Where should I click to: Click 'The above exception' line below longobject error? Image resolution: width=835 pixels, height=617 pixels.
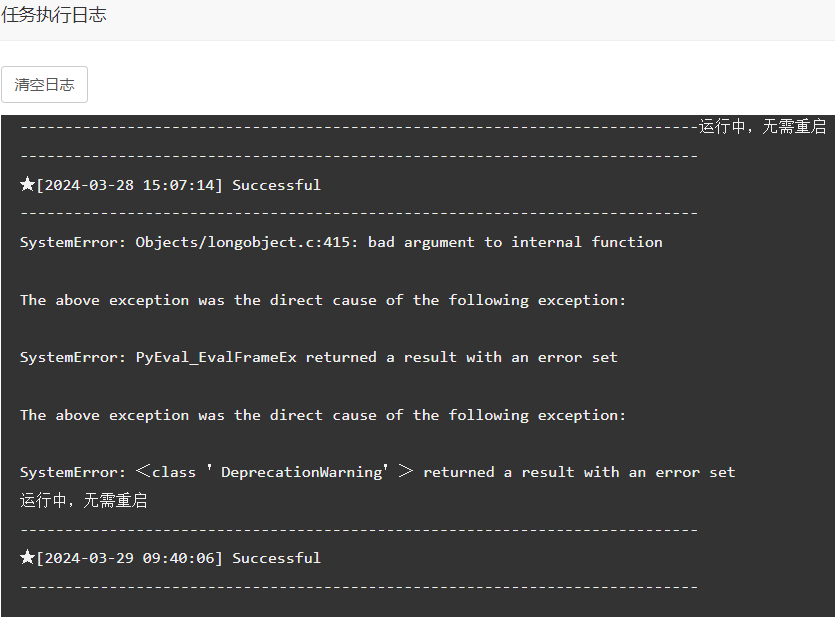point(323,300)
